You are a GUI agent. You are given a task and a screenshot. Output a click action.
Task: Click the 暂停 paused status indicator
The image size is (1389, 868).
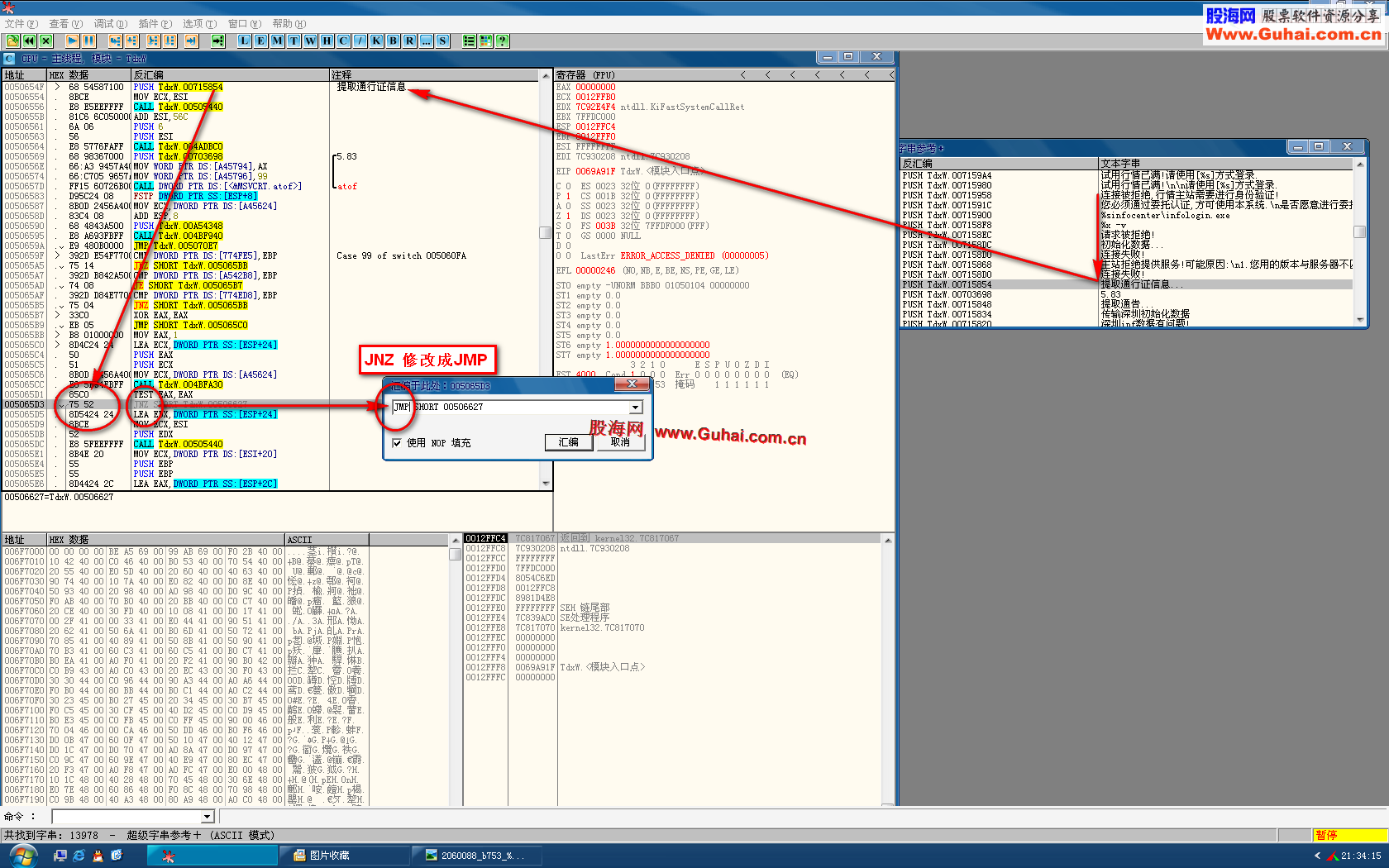[x=1350, y=836]
